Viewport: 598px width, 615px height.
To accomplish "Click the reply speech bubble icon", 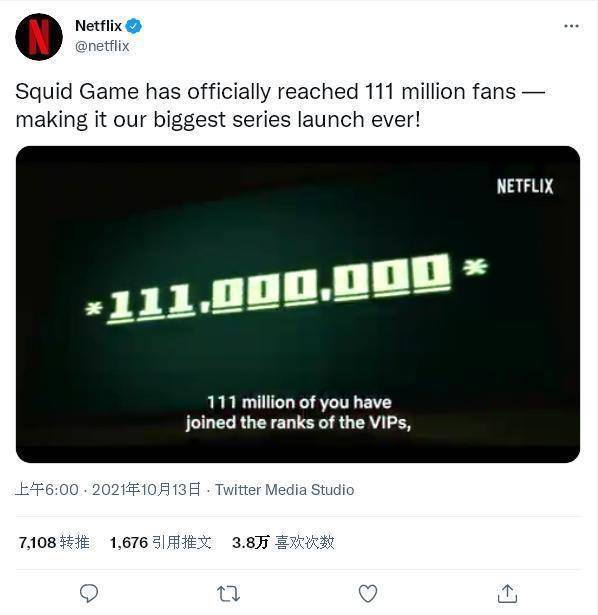I will pyautogui.click(x=89, y=593).
